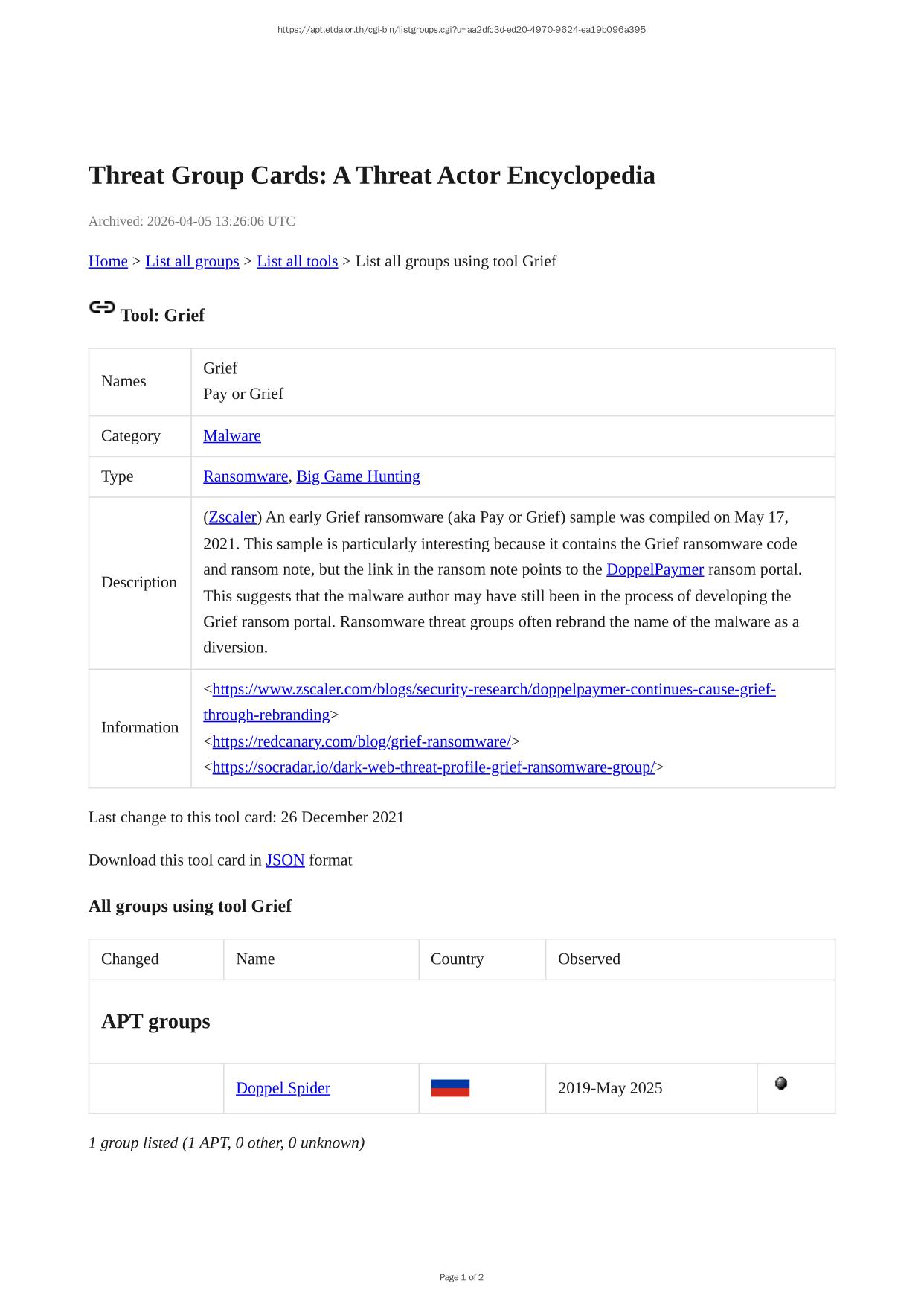Visit the redcanary.com grief-ransomware URL
Image resolution: width=924 pixels, height=1307 pixels.
[362, 741]
